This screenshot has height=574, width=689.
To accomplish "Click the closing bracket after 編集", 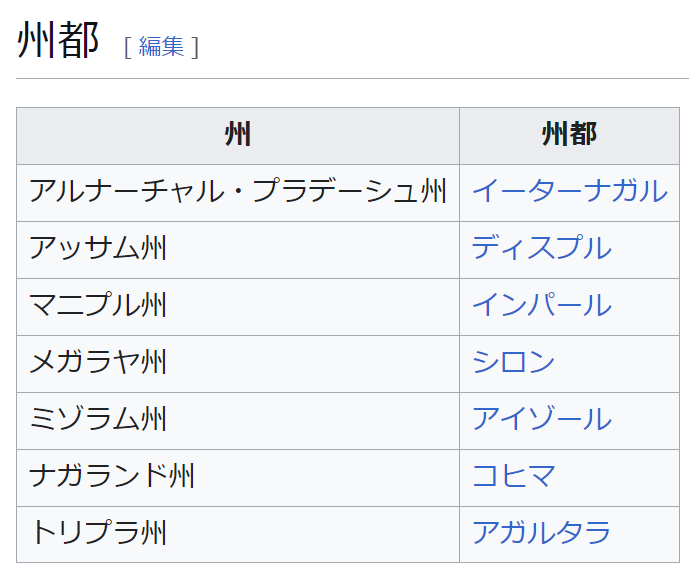I will pos(195,47).
